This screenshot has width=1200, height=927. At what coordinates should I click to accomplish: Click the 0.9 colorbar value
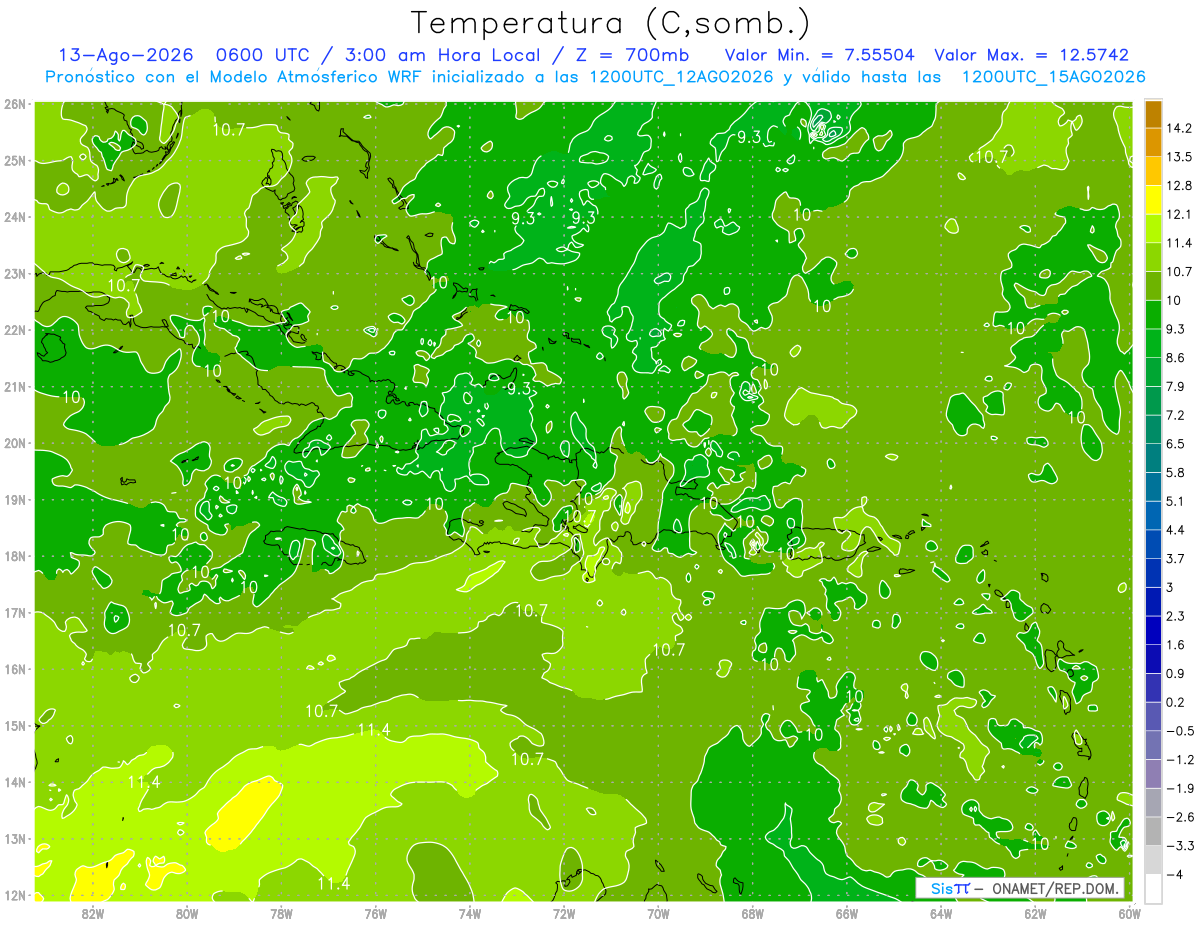(1176, 673)
